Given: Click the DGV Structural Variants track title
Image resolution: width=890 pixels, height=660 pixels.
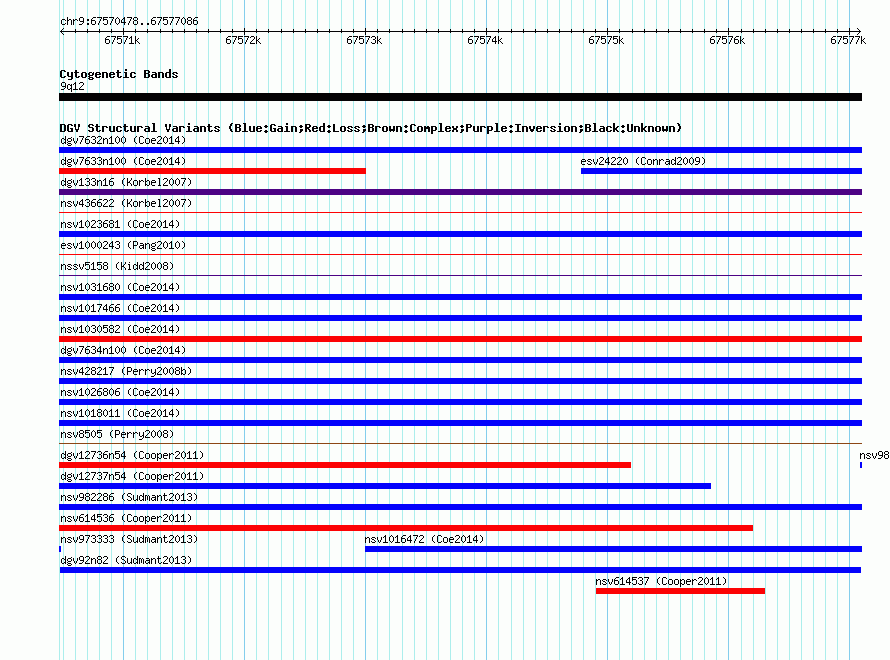Looking at the screenshot, I should coord(370,128).
